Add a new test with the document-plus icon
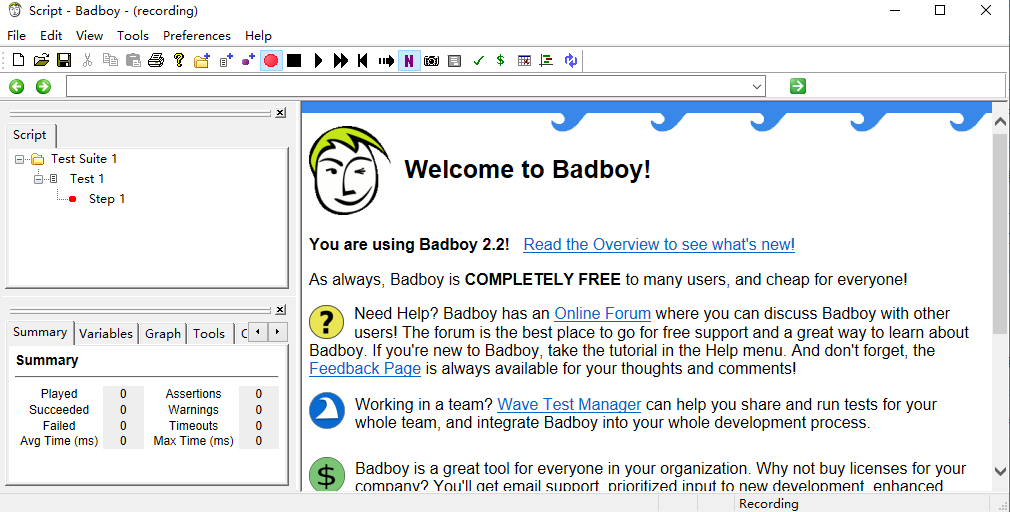 225,61
